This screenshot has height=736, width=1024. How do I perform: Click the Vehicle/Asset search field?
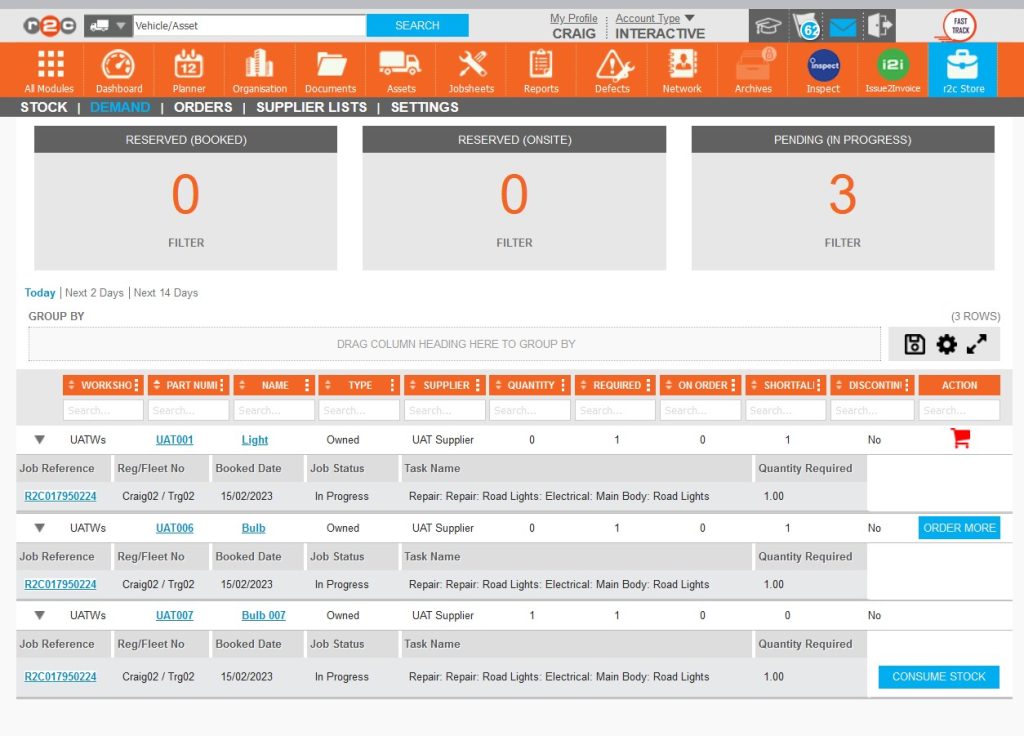coord(249,26)
